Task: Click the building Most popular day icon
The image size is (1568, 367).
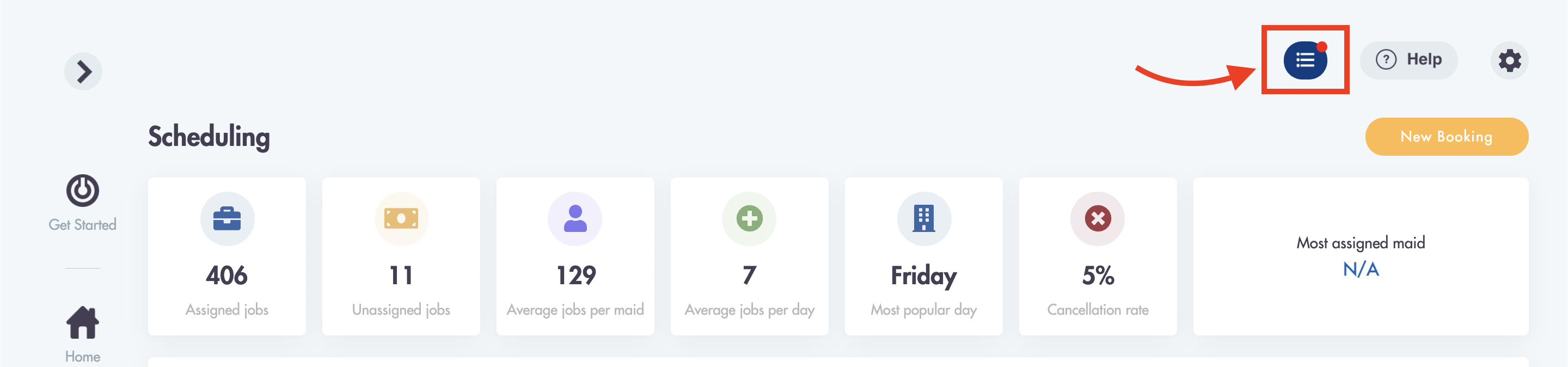Action: coord(923,218)
